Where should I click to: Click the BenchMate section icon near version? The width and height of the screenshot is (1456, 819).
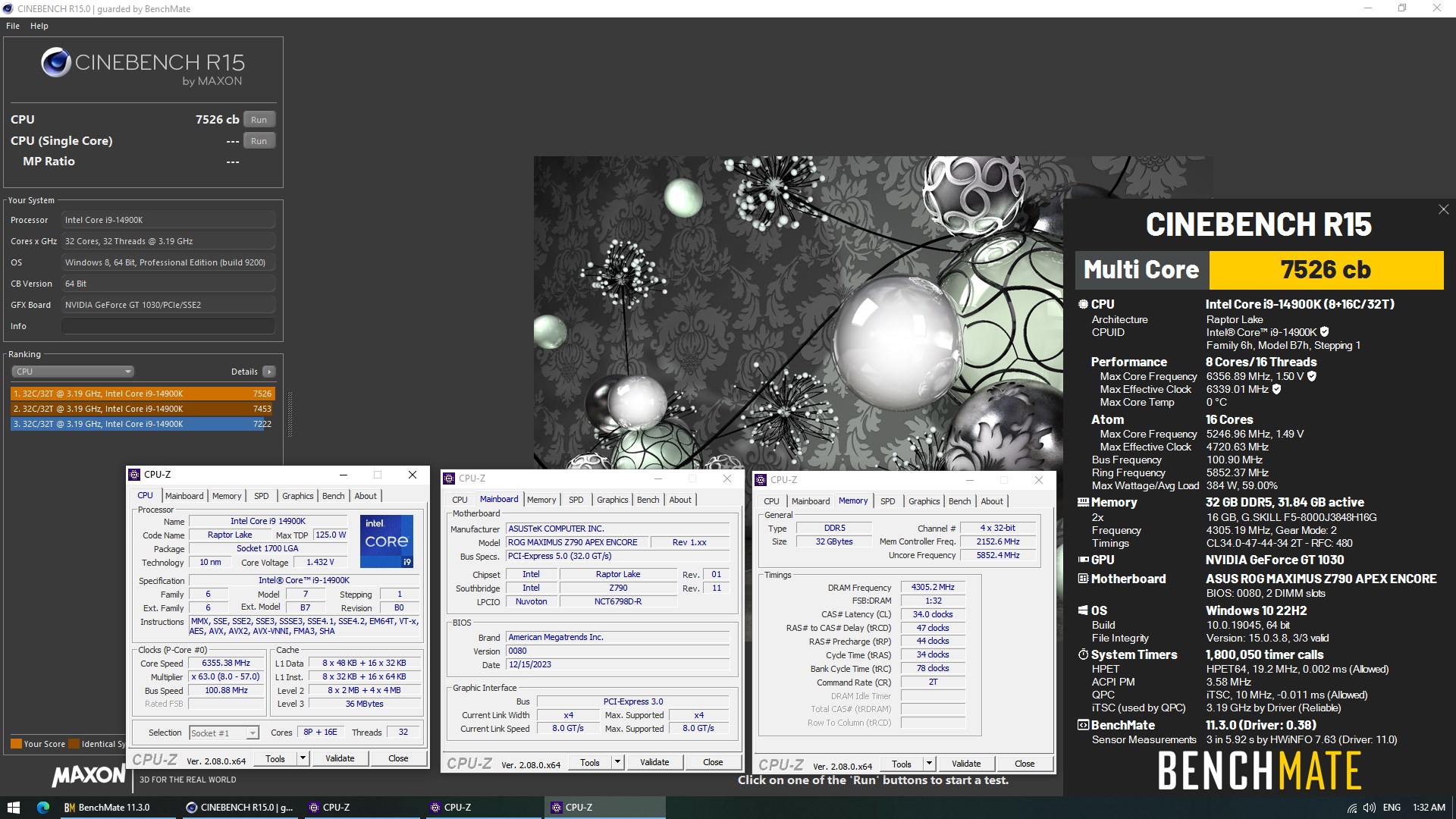(1083, 725)
